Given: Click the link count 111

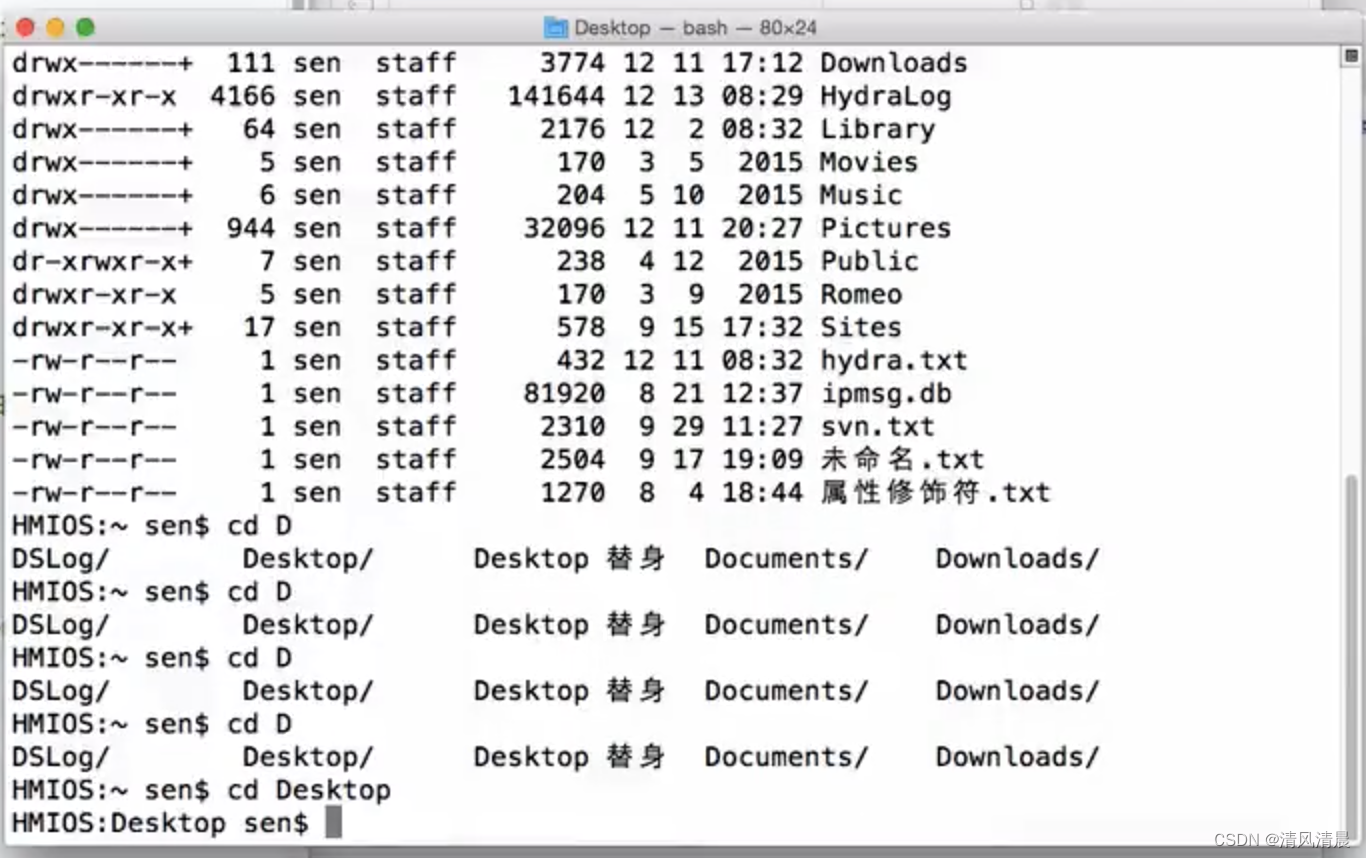Looking at the screenshot, I should pyautogui.click(x=250, y=63).
